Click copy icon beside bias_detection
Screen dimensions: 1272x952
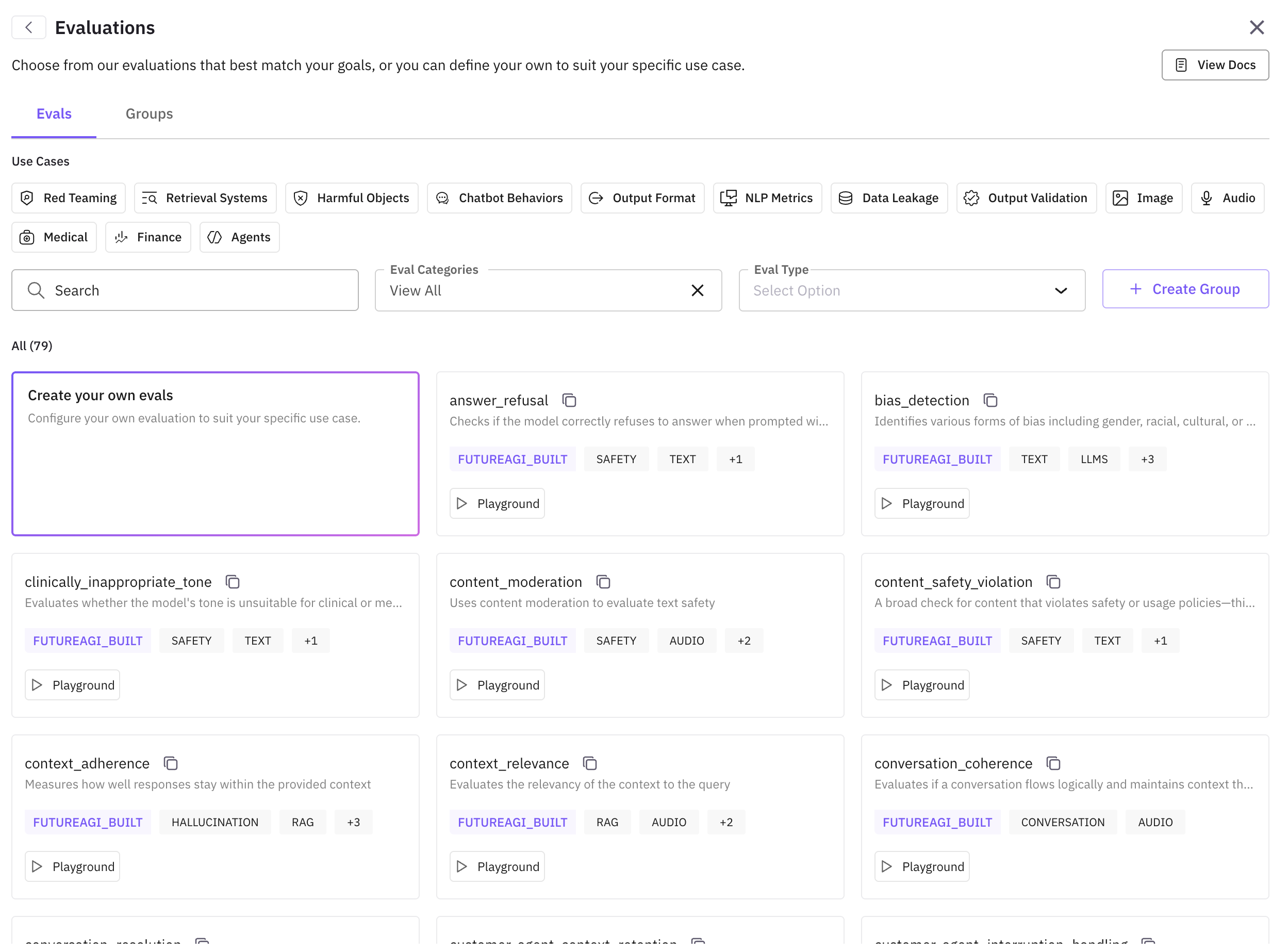coord(989,400)
